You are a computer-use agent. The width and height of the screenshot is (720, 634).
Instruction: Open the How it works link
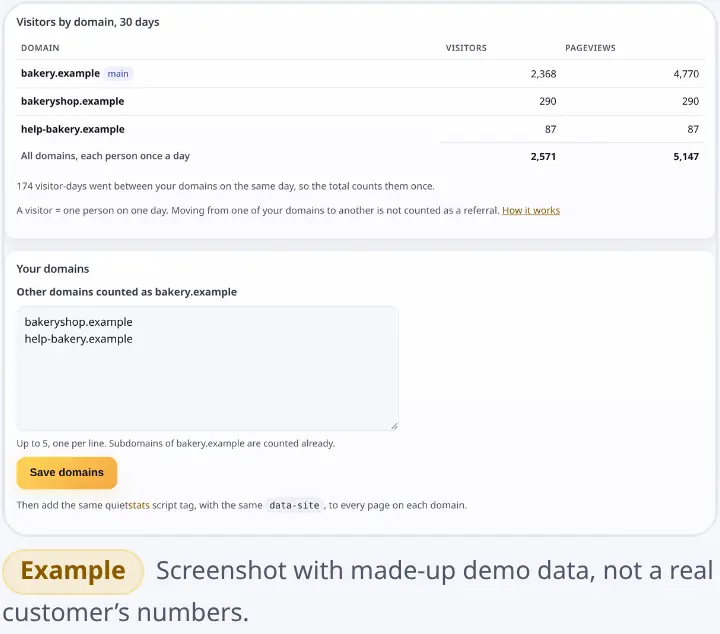pos(531,210)
